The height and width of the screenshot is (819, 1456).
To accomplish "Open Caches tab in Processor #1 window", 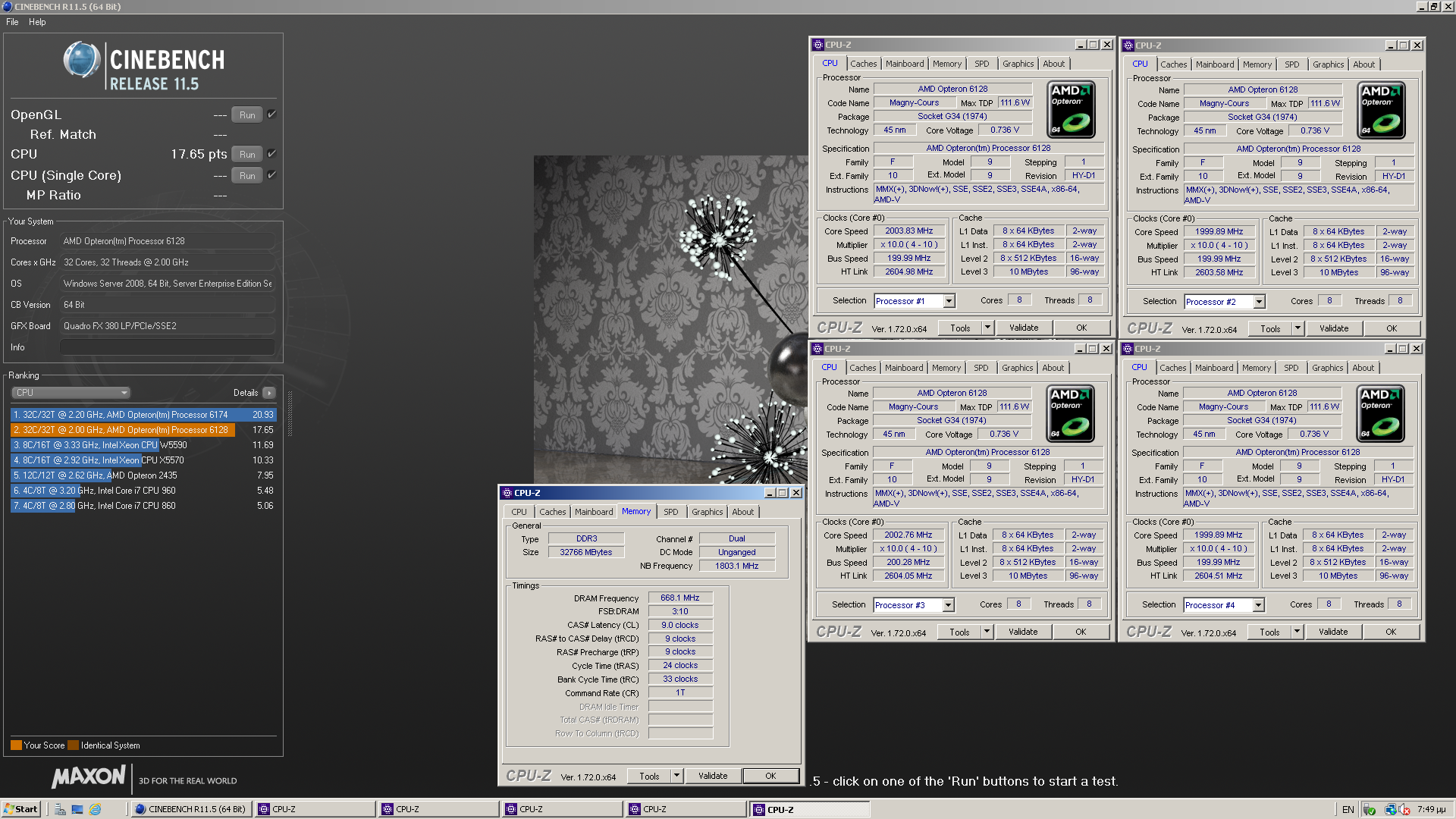I will coord(863,64).
